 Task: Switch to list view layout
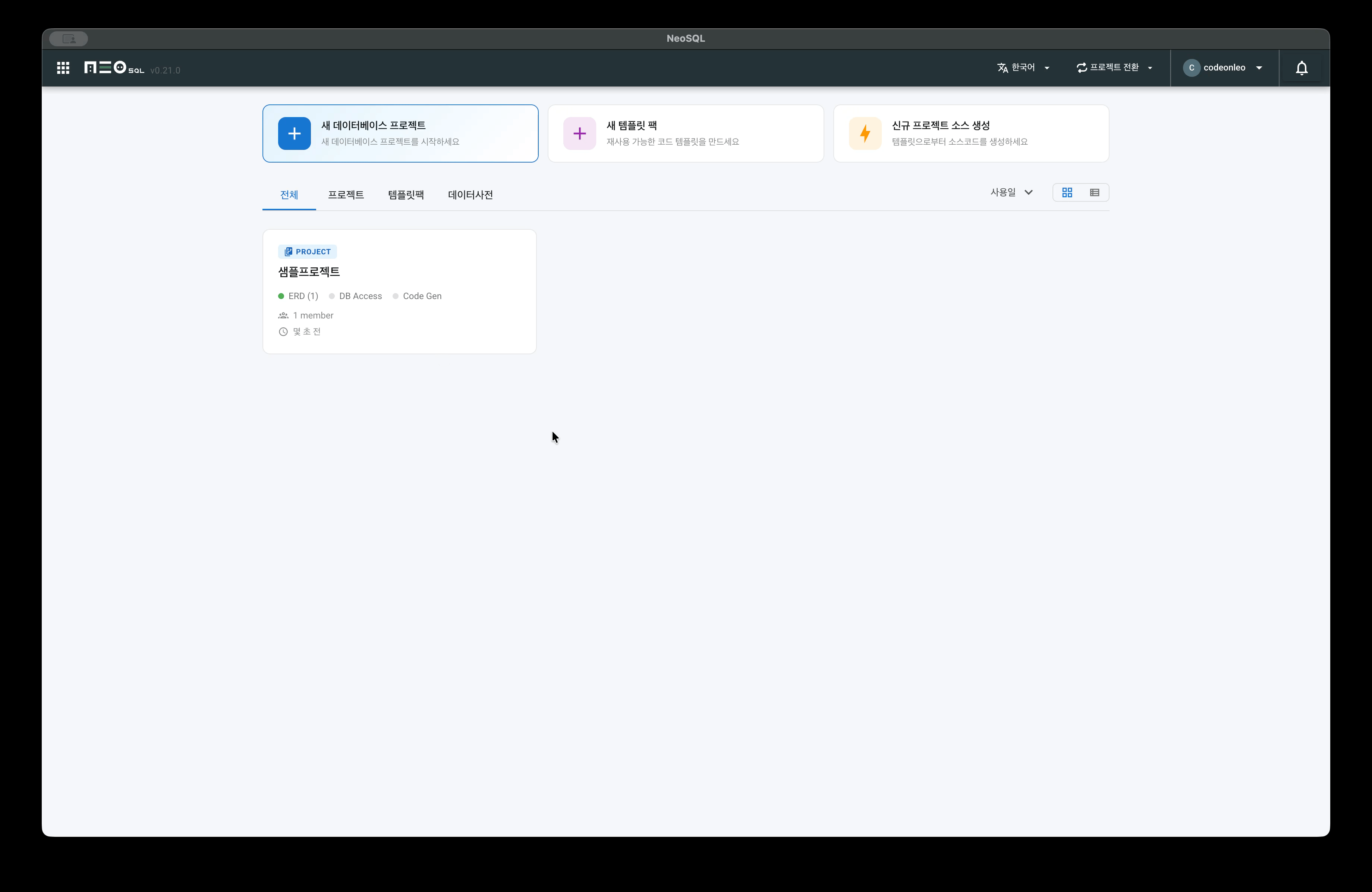pyautogui.click(x=1094, y=192)
